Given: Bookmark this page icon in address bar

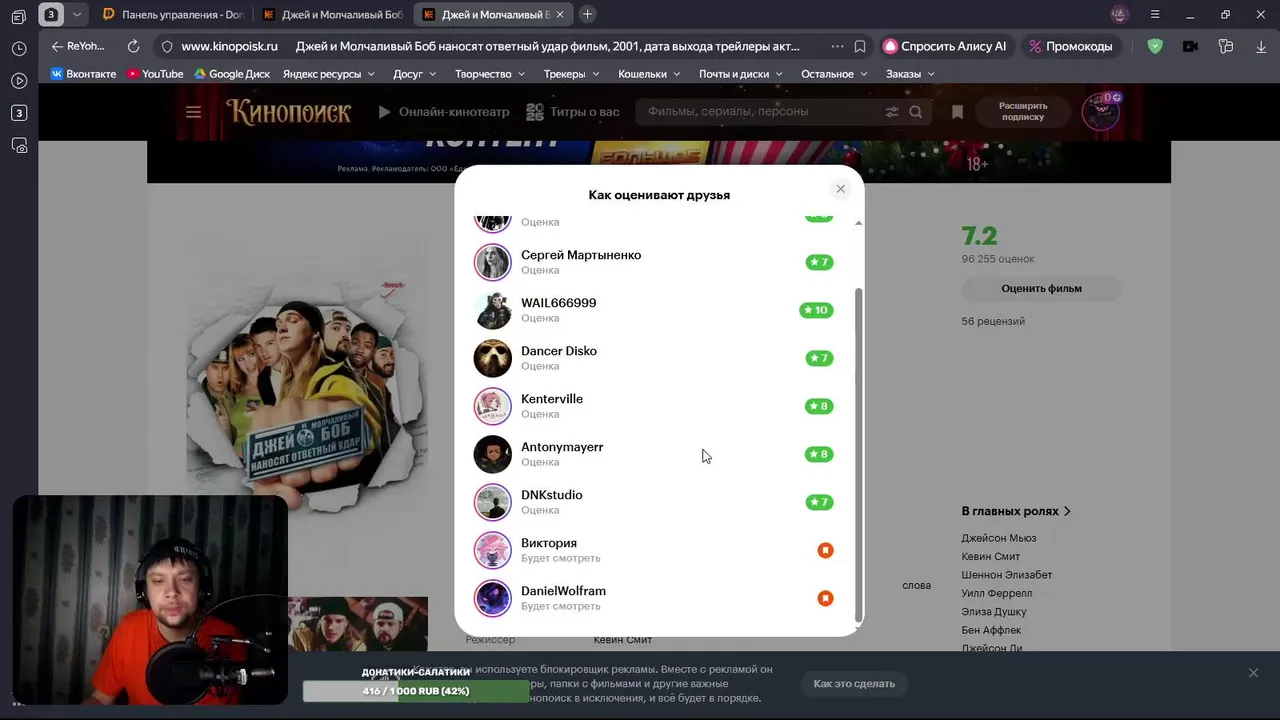Looking at the screenshot, I should pos(860,46).
